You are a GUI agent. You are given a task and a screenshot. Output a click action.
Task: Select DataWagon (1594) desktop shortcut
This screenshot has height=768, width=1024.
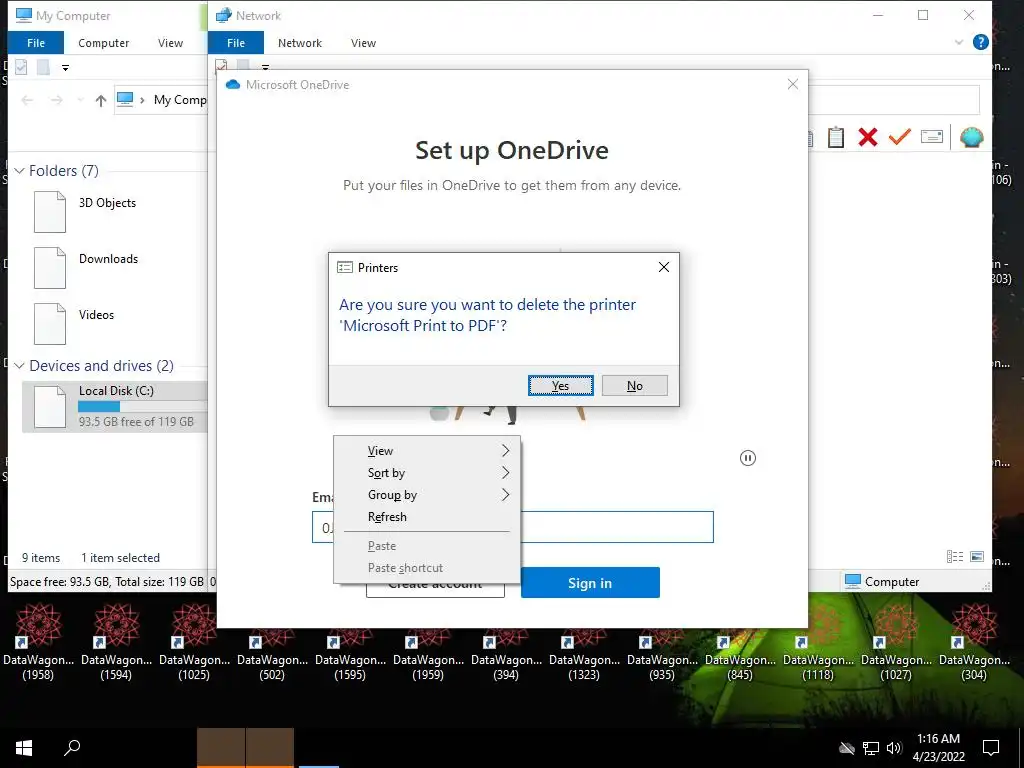tap(116, 642)
